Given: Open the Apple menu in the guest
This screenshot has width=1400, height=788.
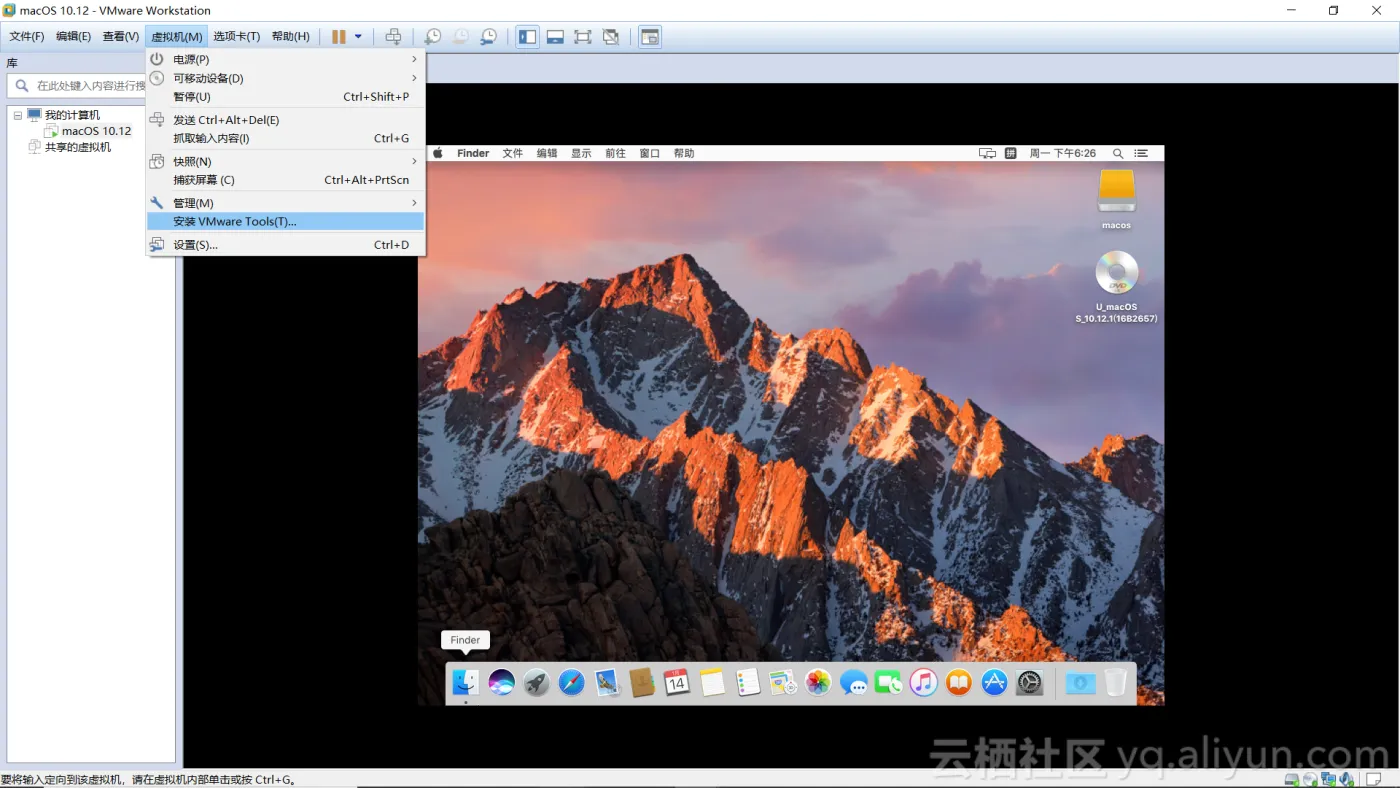Looking at the screenshot, I should (x=437, y=153).
